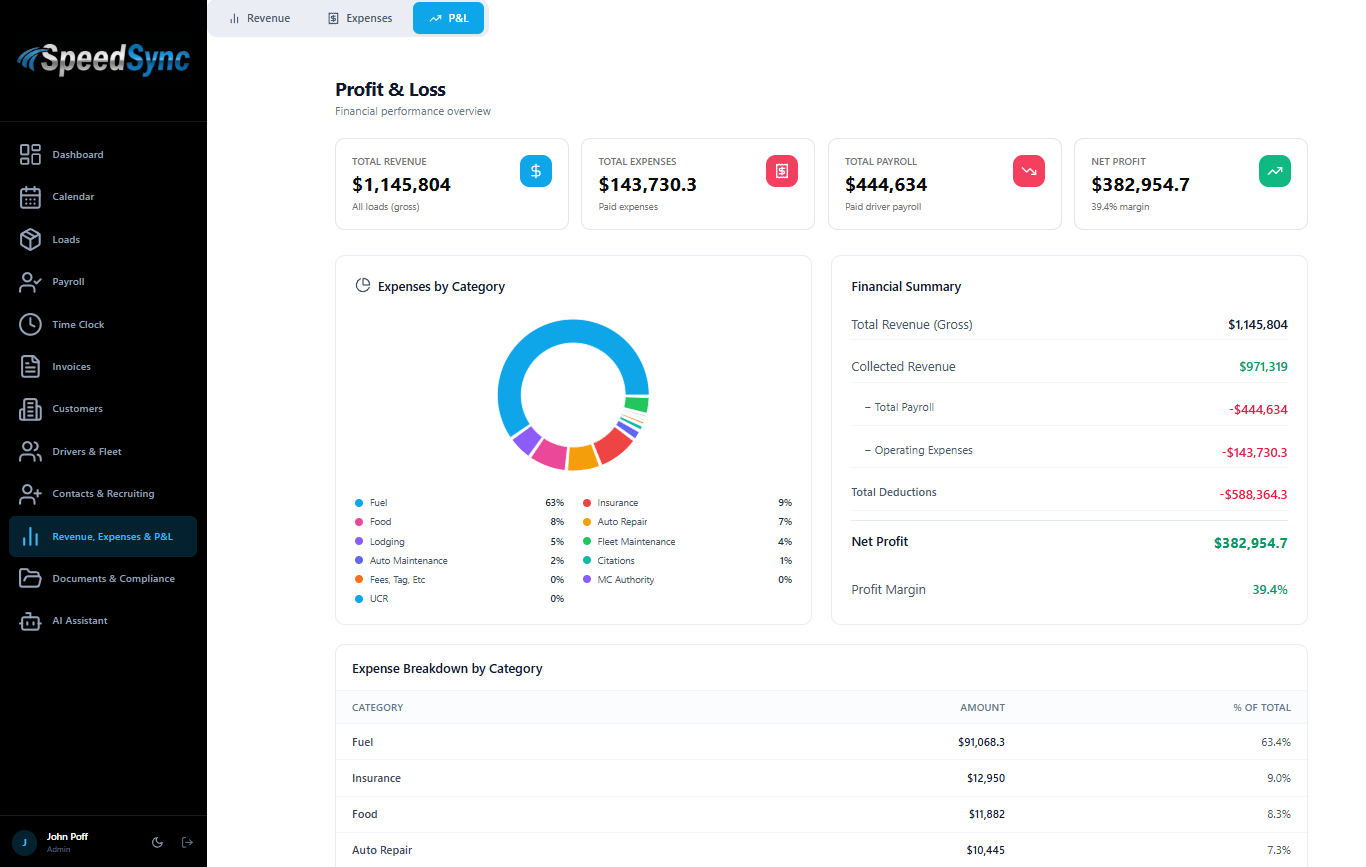Click the Profit Margin value 39.4%
The width and height of the screenshot is (1366, 867).
point(1270,590)
